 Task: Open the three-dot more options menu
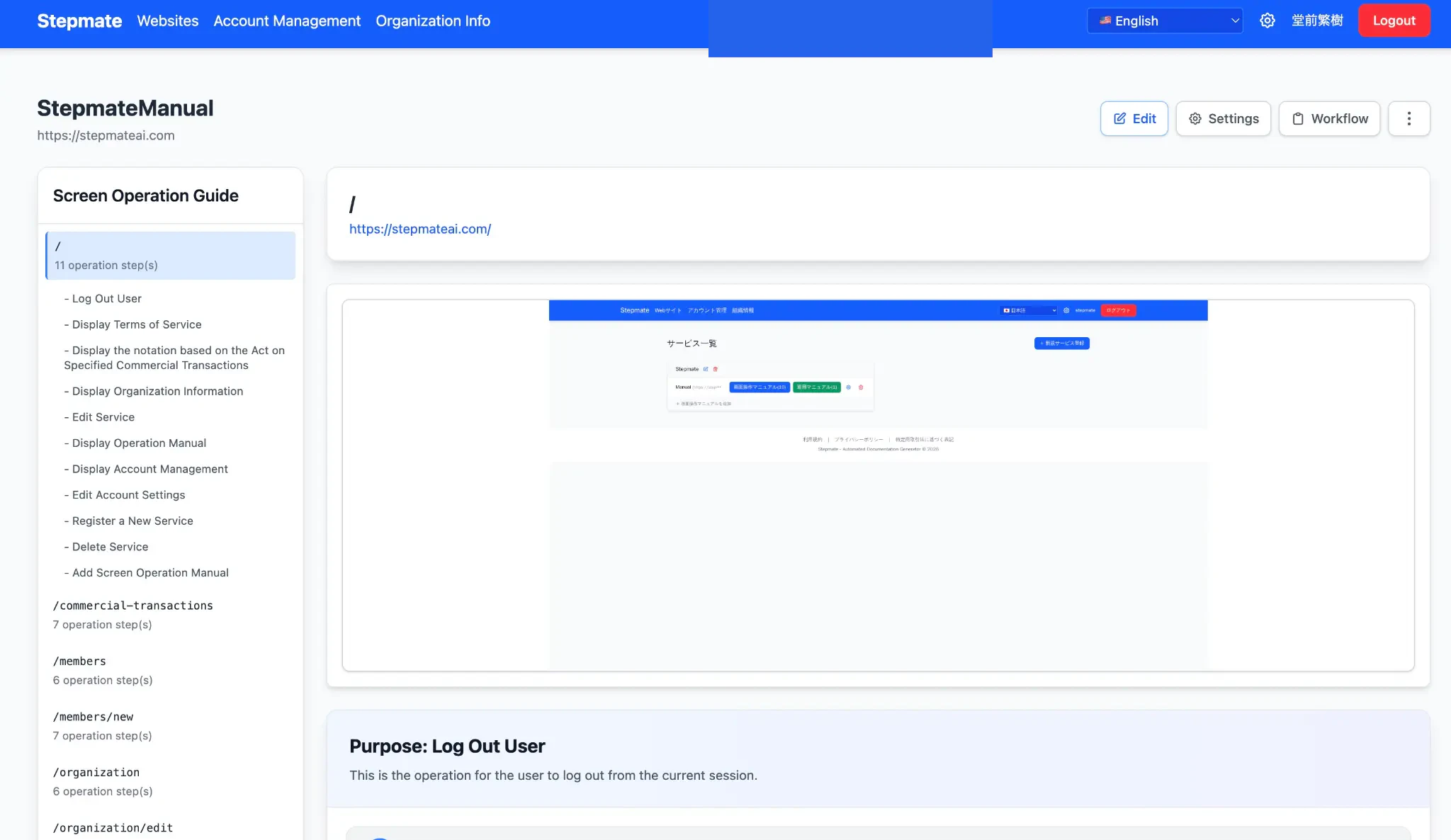[1408, 118]
